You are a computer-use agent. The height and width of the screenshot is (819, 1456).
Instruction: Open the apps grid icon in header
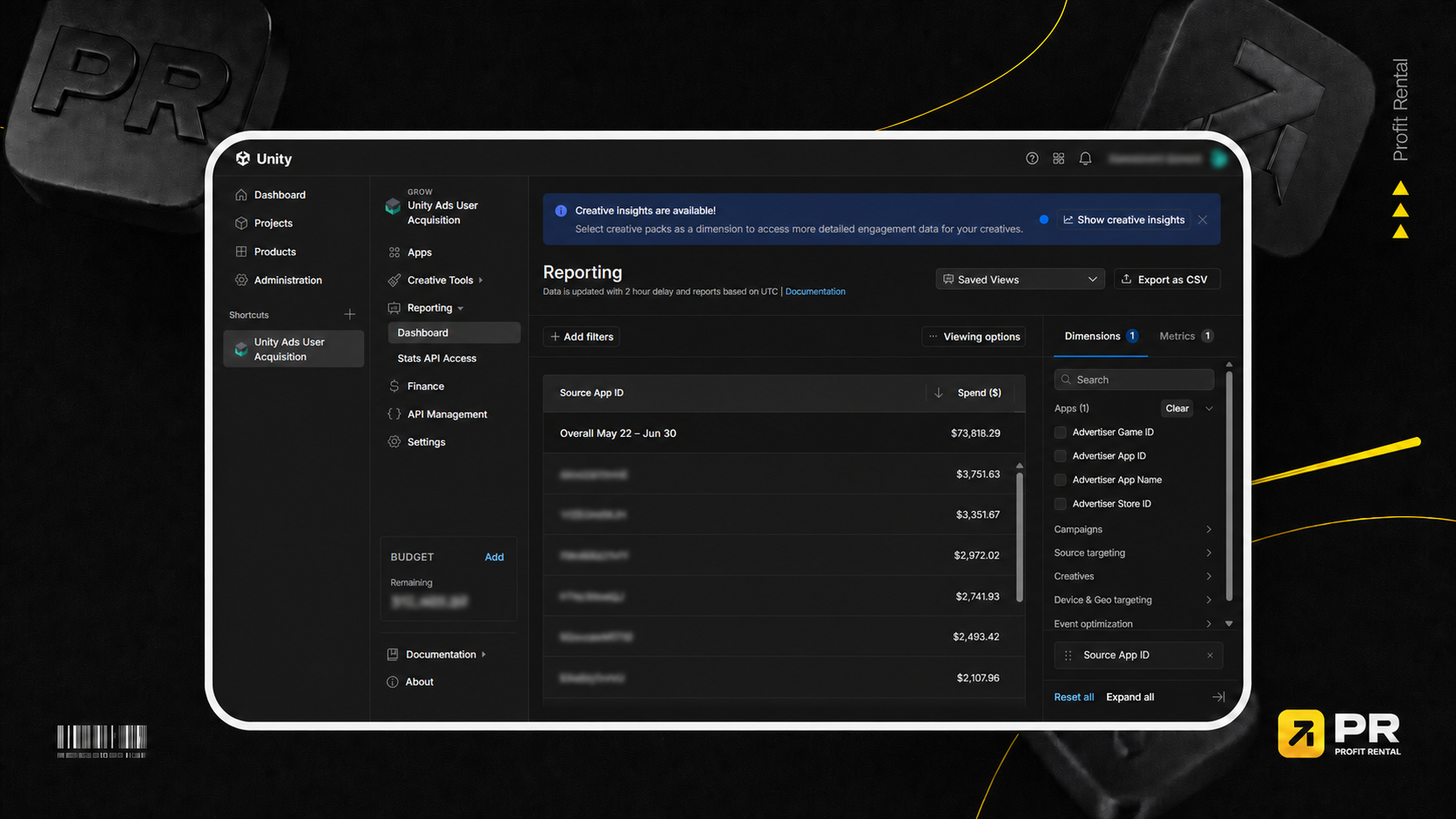point(1058,158)
